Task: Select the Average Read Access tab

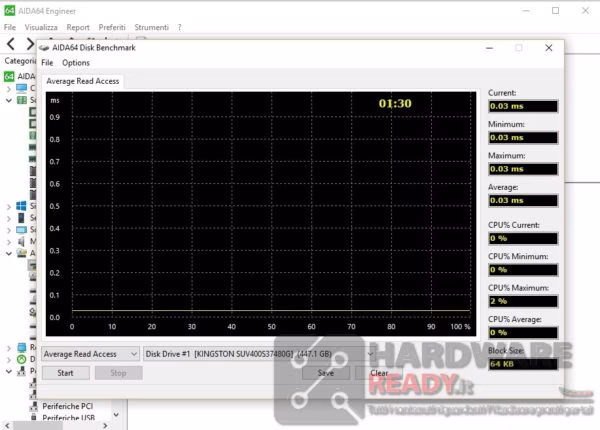Action: [83, 81]
